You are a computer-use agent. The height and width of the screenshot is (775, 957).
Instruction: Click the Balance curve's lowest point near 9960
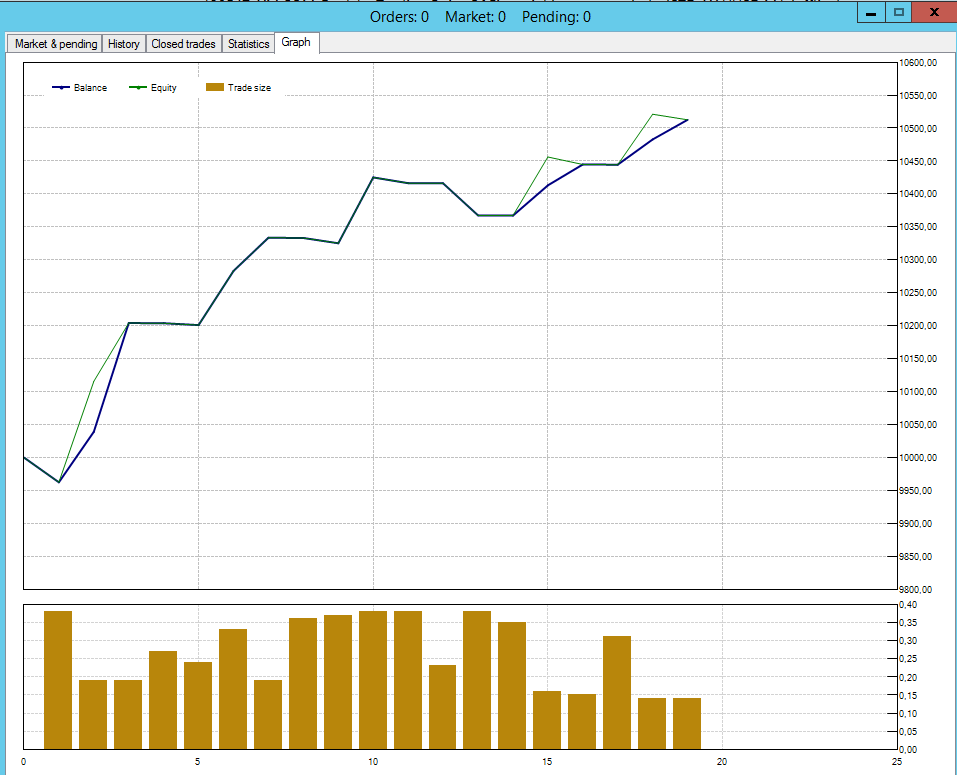[x=59, y=482]
